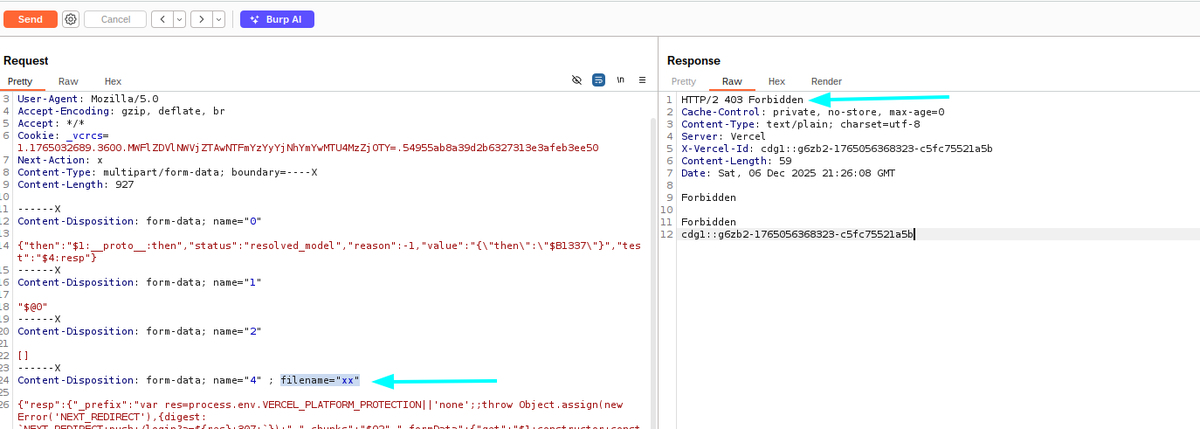Viewport: 1200px width, 429px height.
Task: Switch Request view to Raw tab
Action: click(x=68, y=81)
